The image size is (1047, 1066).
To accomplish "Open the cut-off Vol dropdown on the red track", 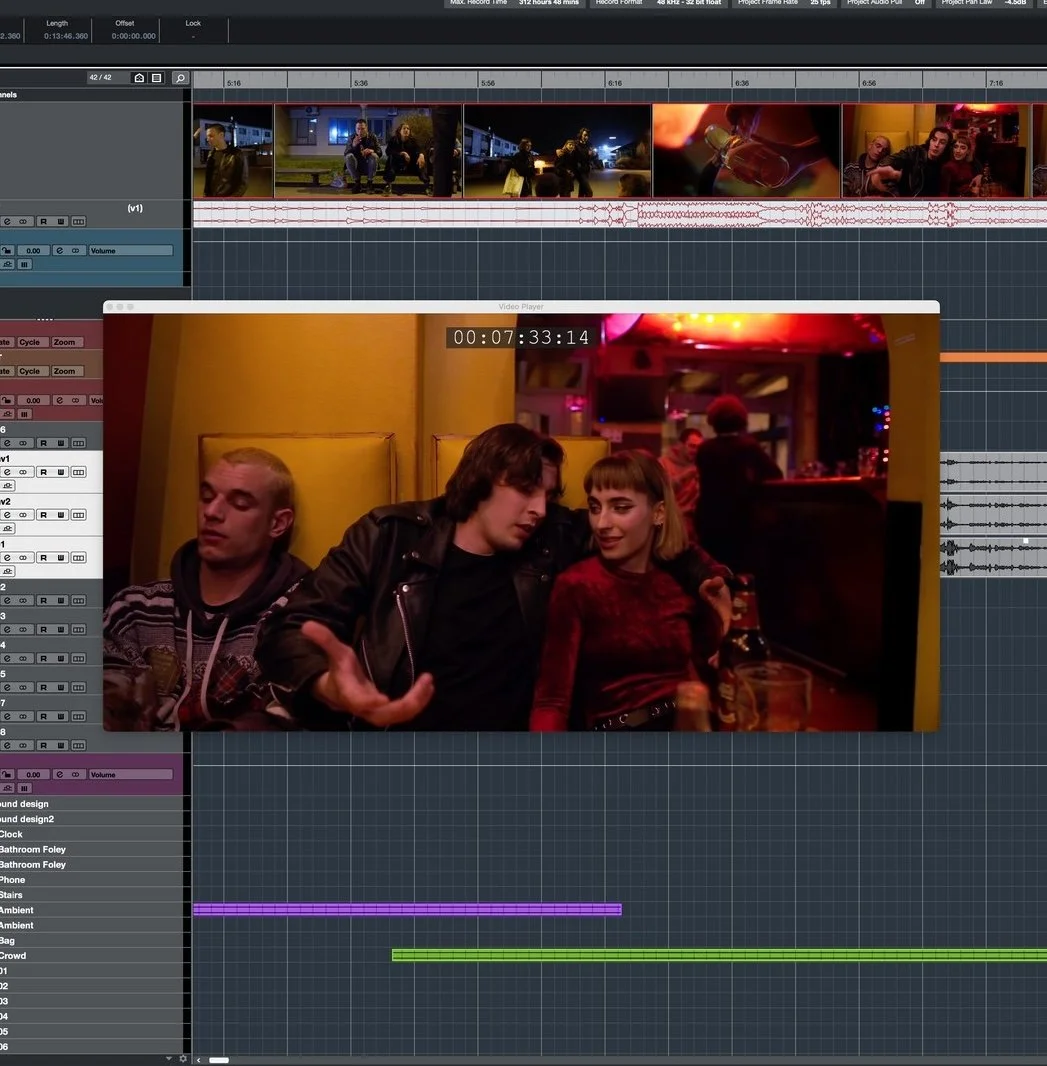I will pos(96,401).
